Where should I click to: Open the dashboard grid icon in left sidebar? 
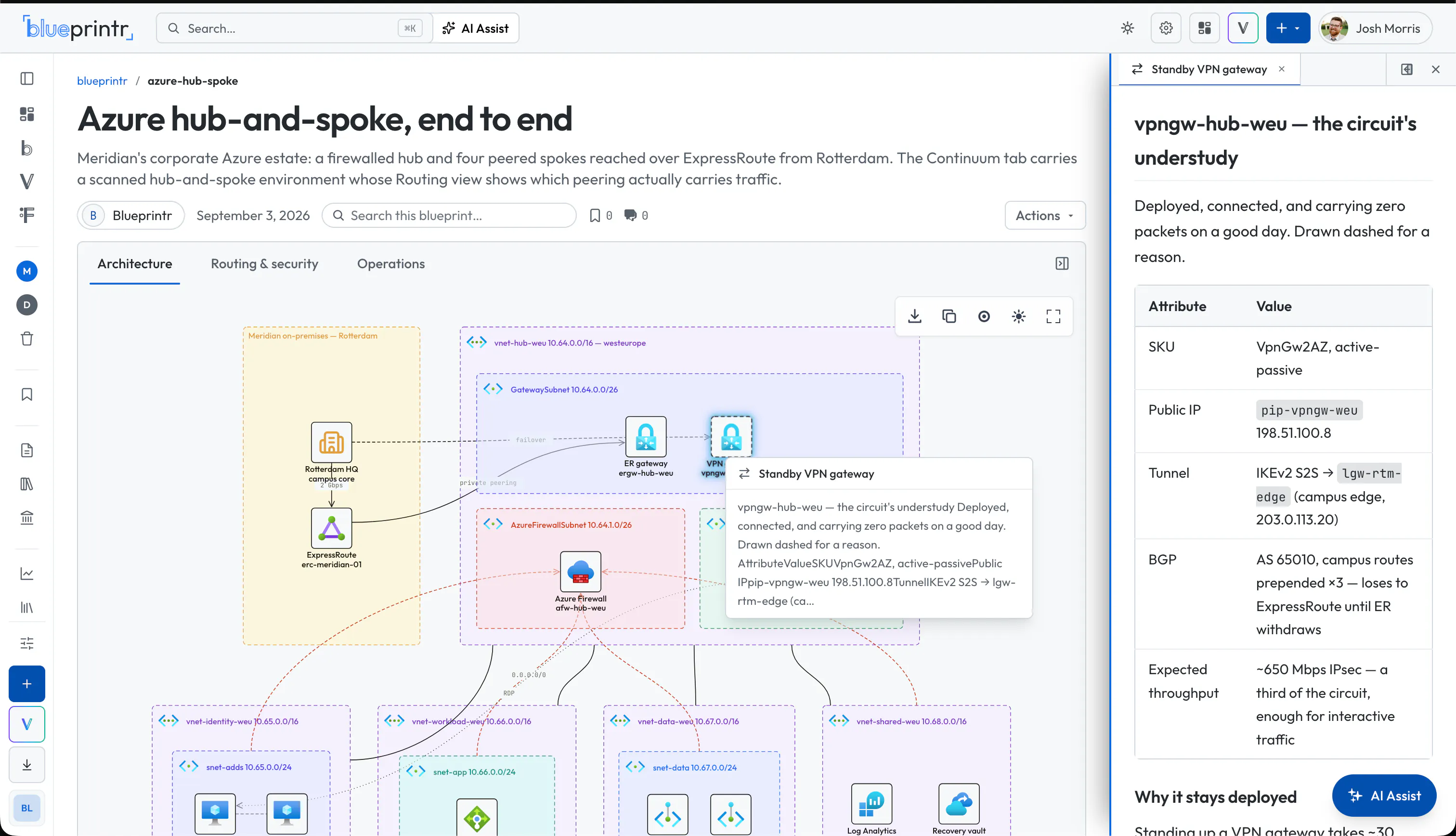[27, 114]
